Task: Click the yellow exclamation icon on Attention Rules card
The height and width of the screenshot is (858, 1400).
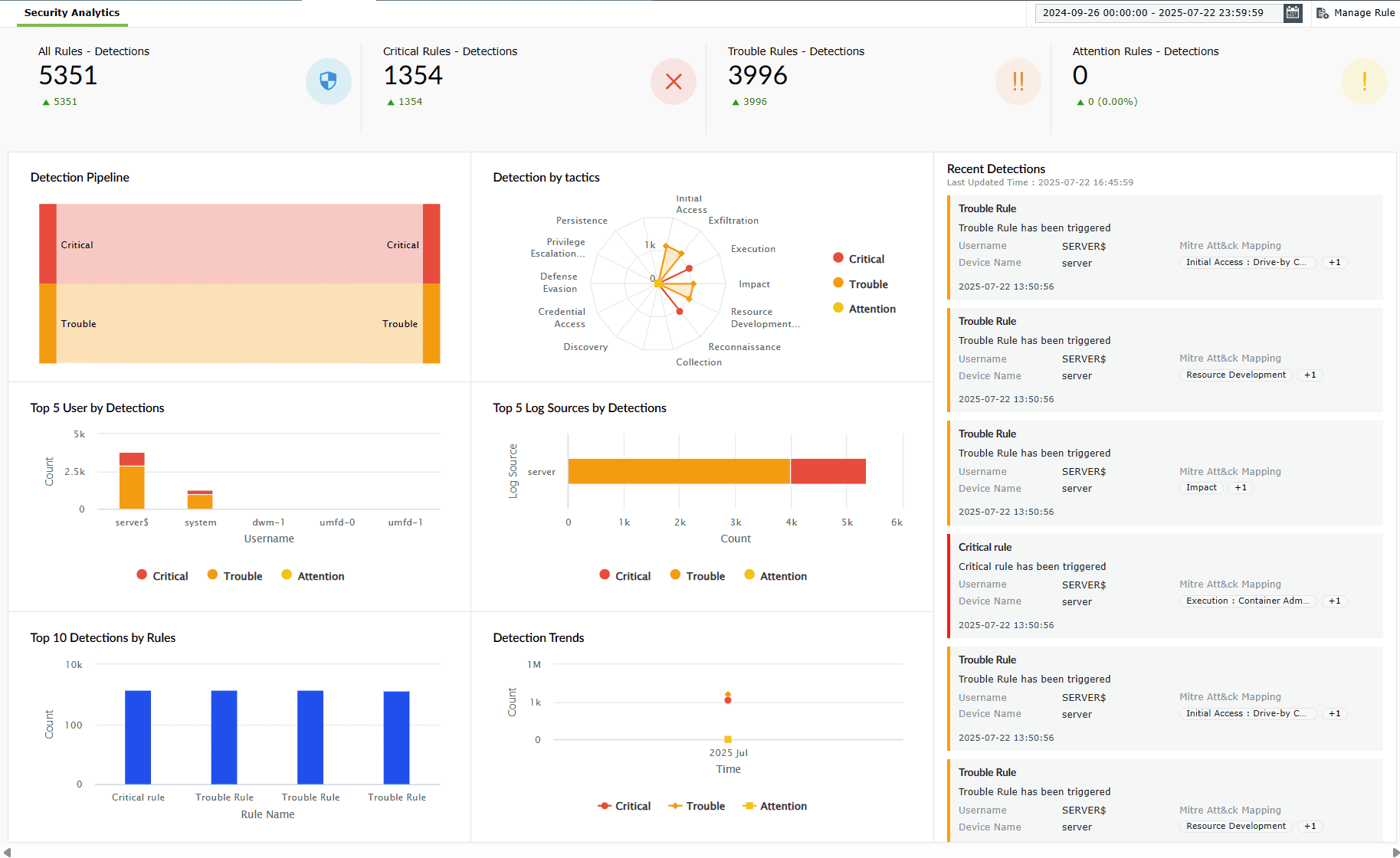Action: pos(1363,80)
